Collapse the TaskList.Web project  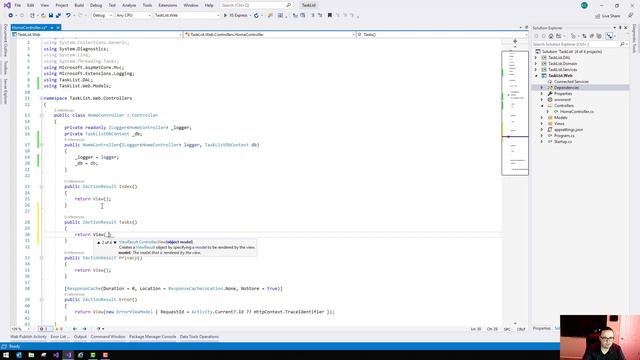click(x=536, y=76)
